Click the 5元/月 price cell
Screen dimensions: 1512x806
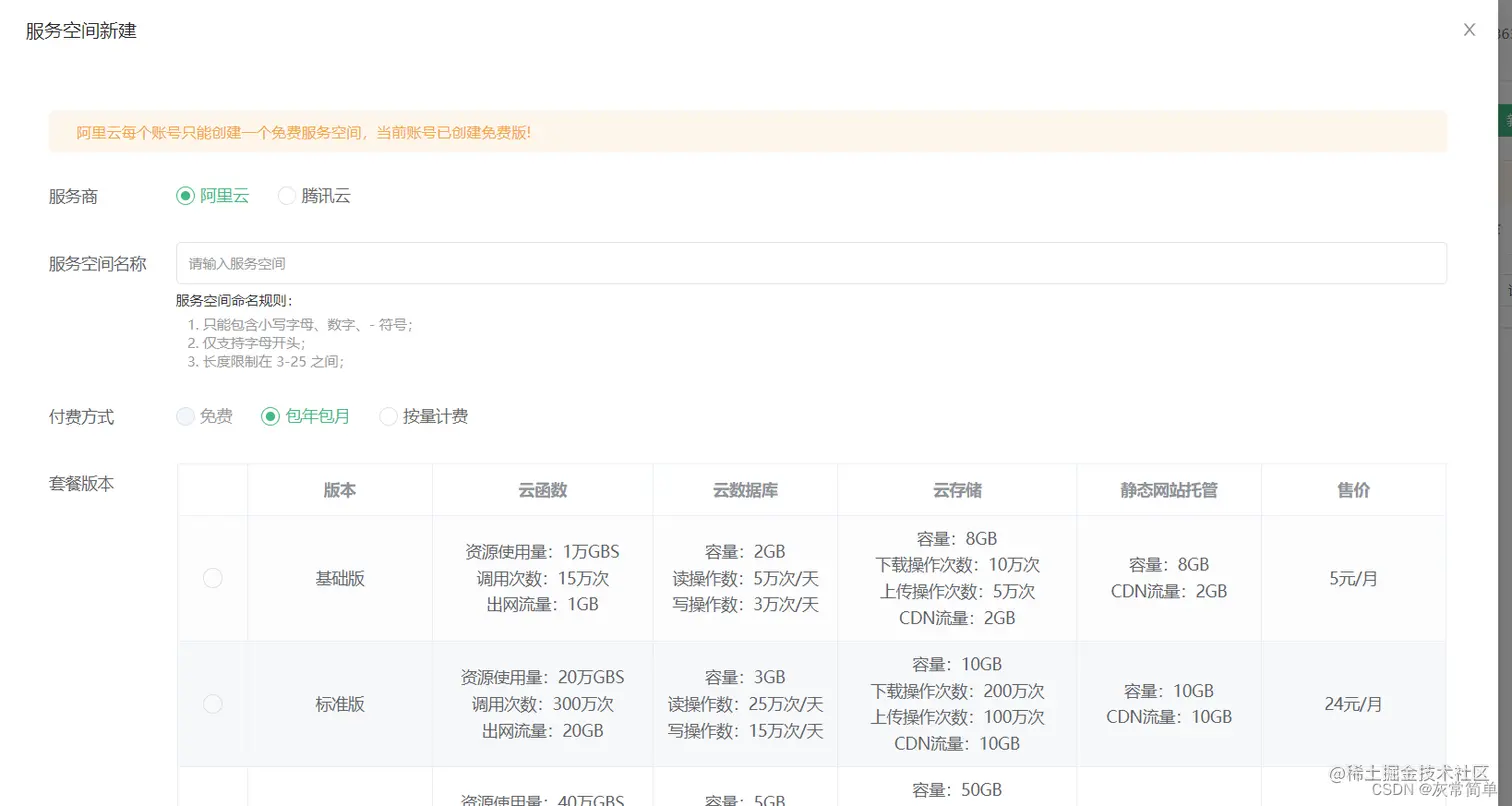coord(1354,578)
